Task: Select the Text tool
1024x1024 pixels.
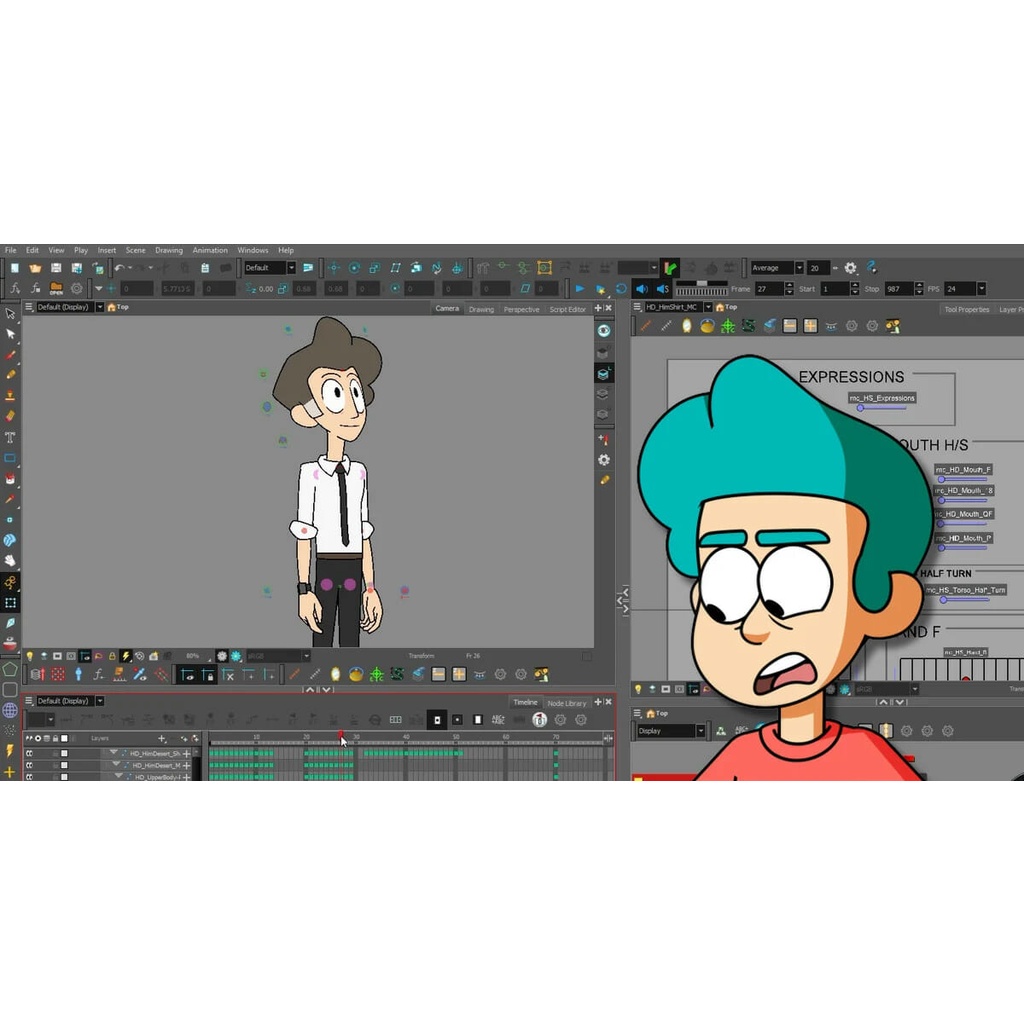Action: tap(10, 437)
